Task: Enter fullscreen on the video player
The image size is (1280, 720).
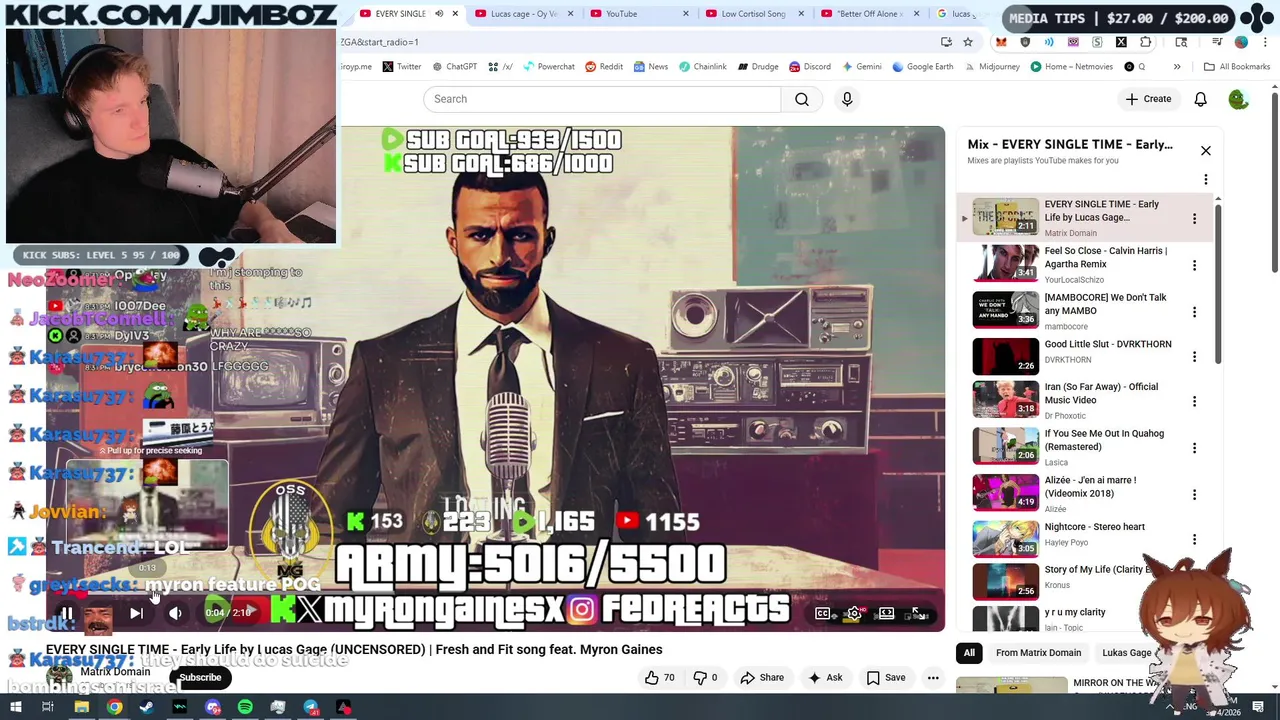Action: click(x=918, y=613)
